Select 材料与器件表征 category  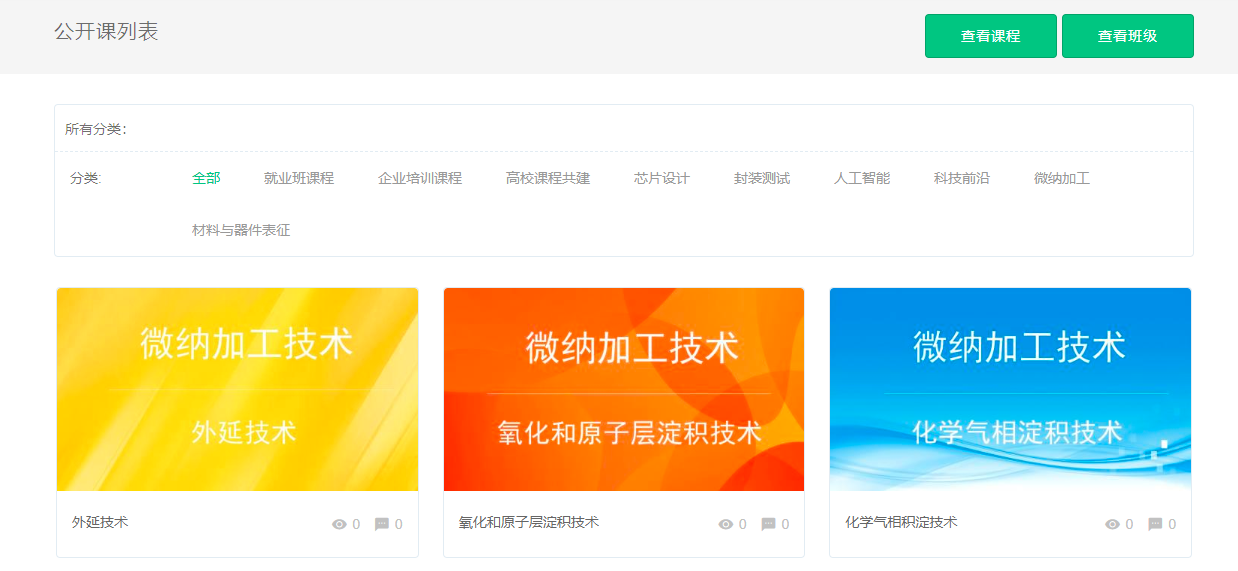(x=241, y=230)
